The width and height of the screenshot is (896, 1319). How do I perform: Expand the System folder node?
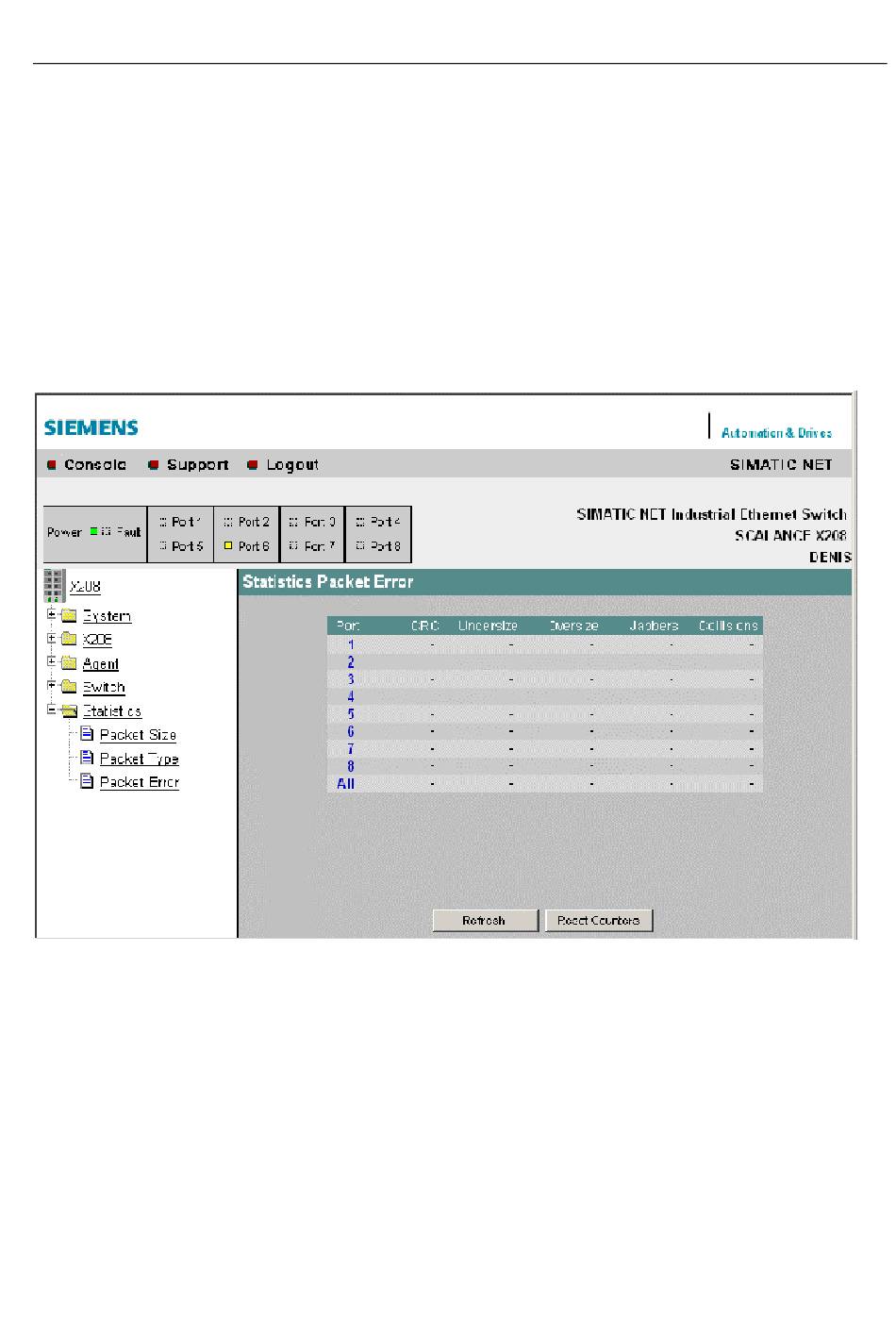pyautogui.click(x=53, y=614)
